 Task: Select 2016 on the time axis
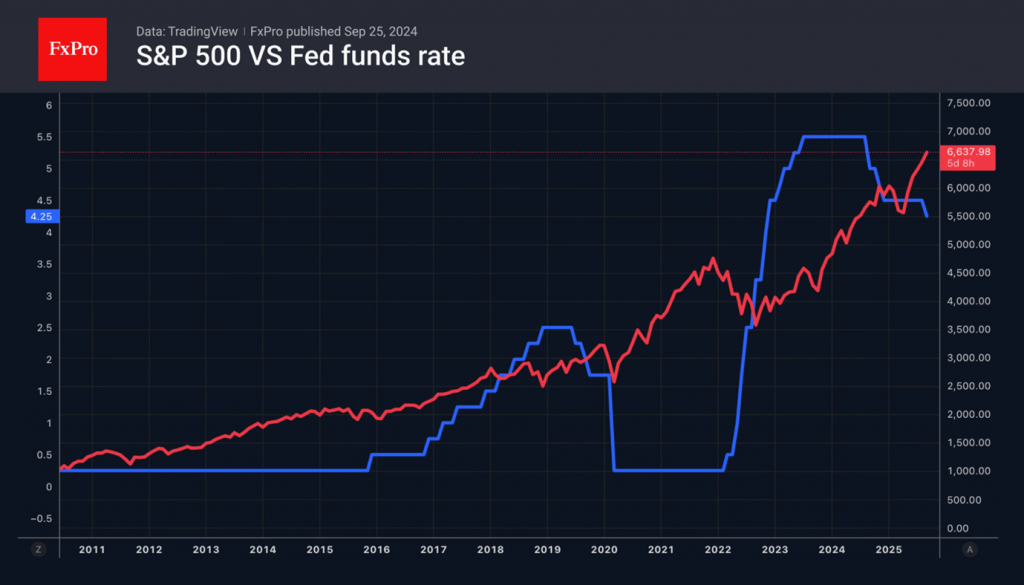click(x=376, y=550)
